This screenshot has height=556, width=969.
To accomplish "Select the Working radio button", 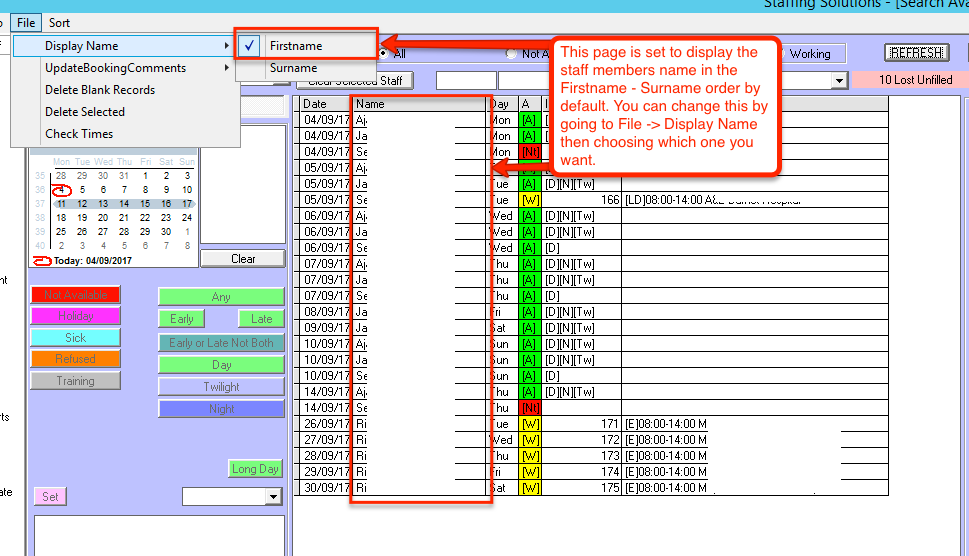I will coord(782,54).
